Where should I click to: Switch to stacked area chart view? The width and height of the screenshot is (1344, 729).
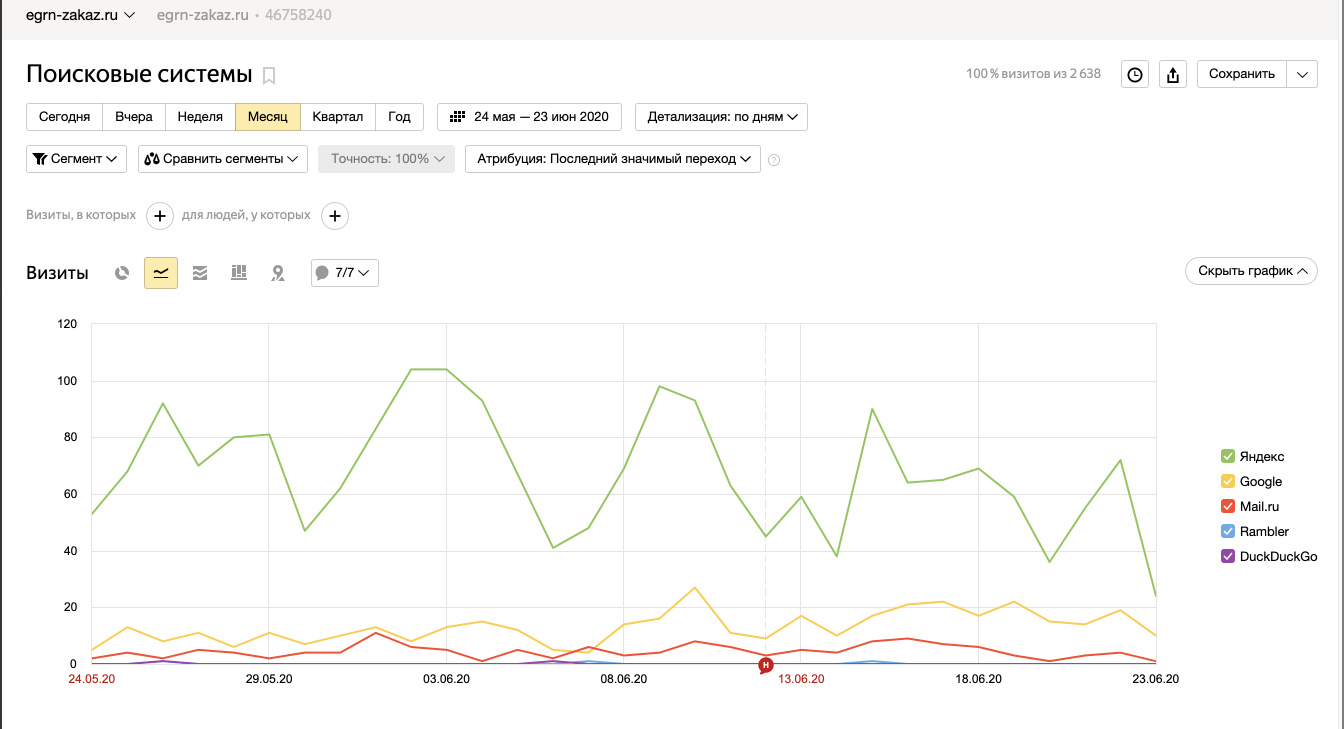click(200, 273)
